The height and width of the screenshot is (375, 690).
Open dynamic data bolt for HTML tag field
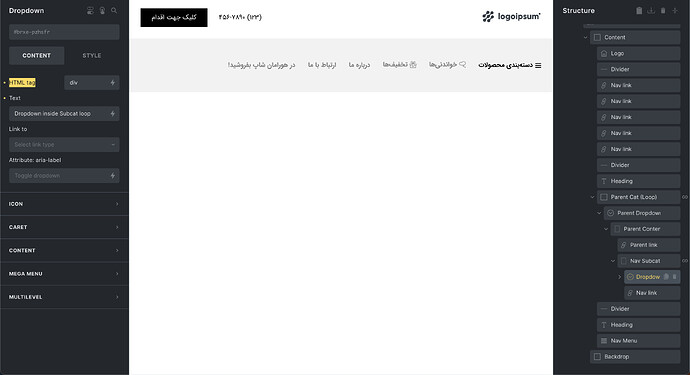(113, 83)
